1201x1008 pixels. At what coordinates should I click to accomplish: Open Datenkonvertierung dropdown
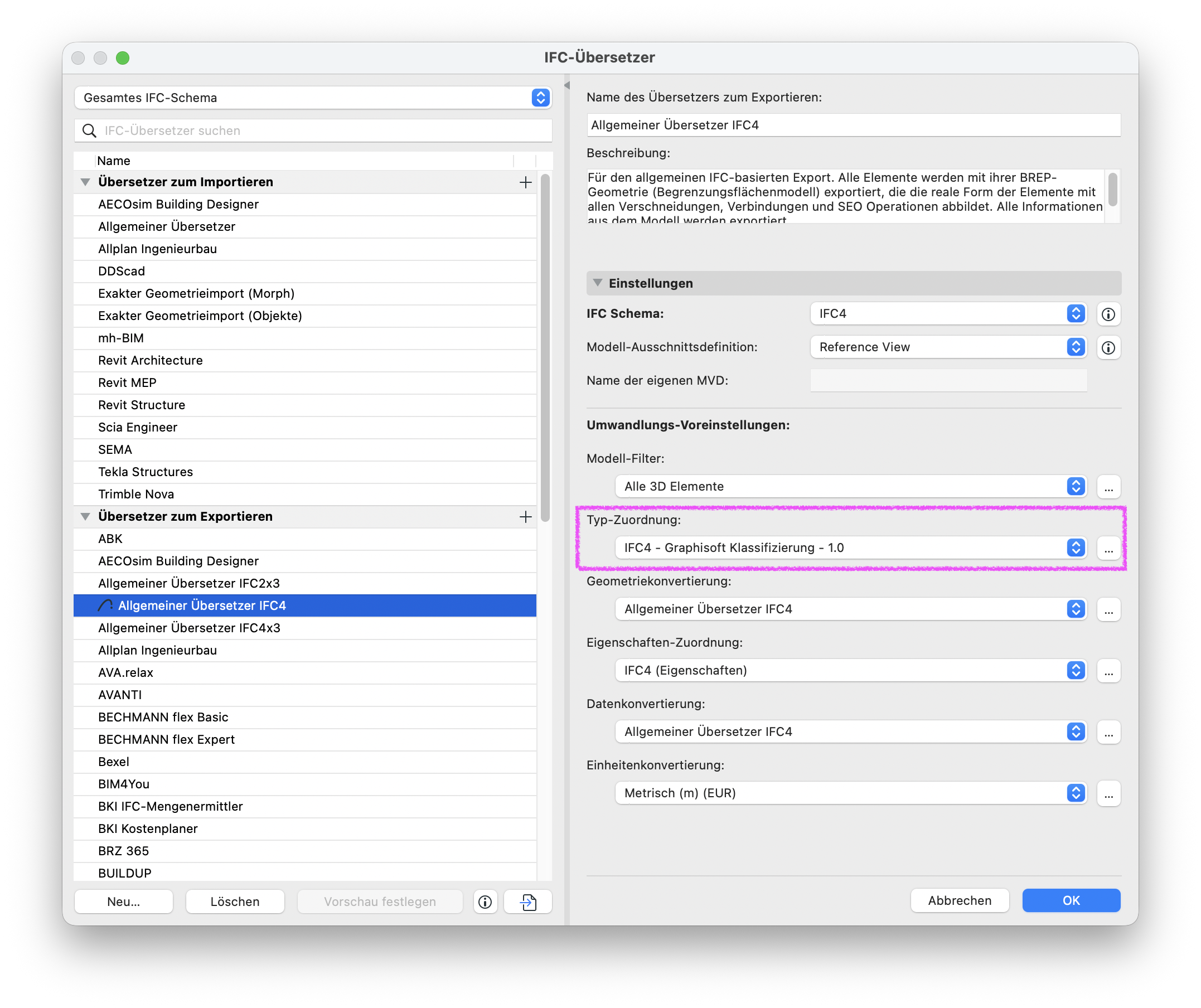click(x=850, y=732)
